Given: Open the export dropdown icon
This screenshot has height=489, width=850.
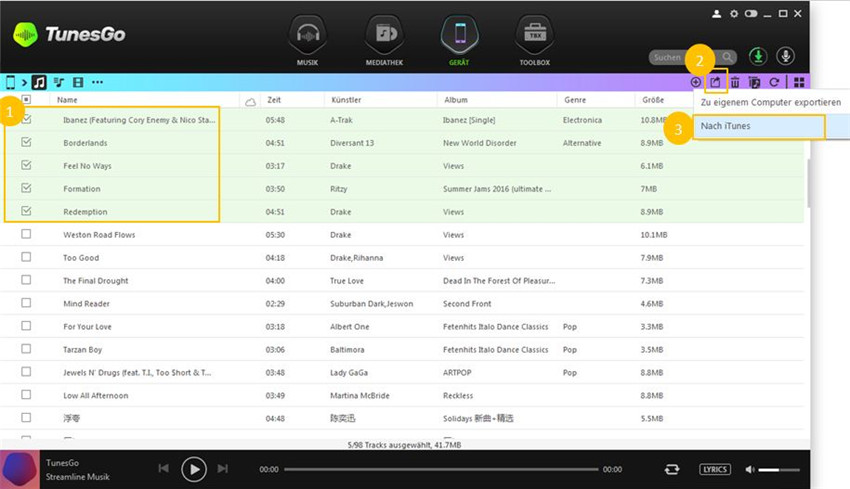Looking at the screenshot, I should tap(716, 82).
